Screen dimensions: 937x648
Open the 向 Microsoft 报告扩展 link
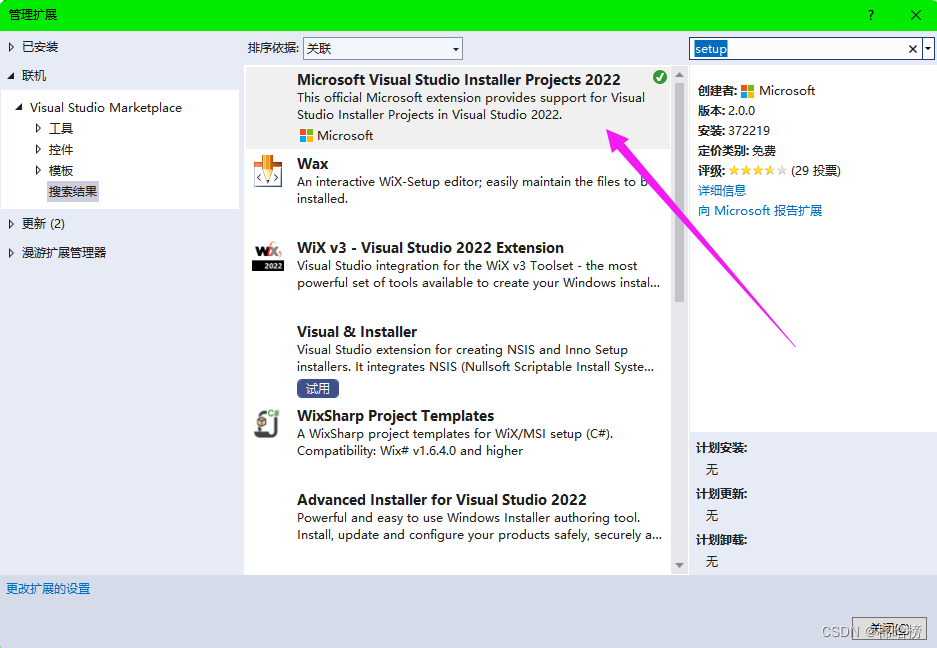[x=760, y=211]
